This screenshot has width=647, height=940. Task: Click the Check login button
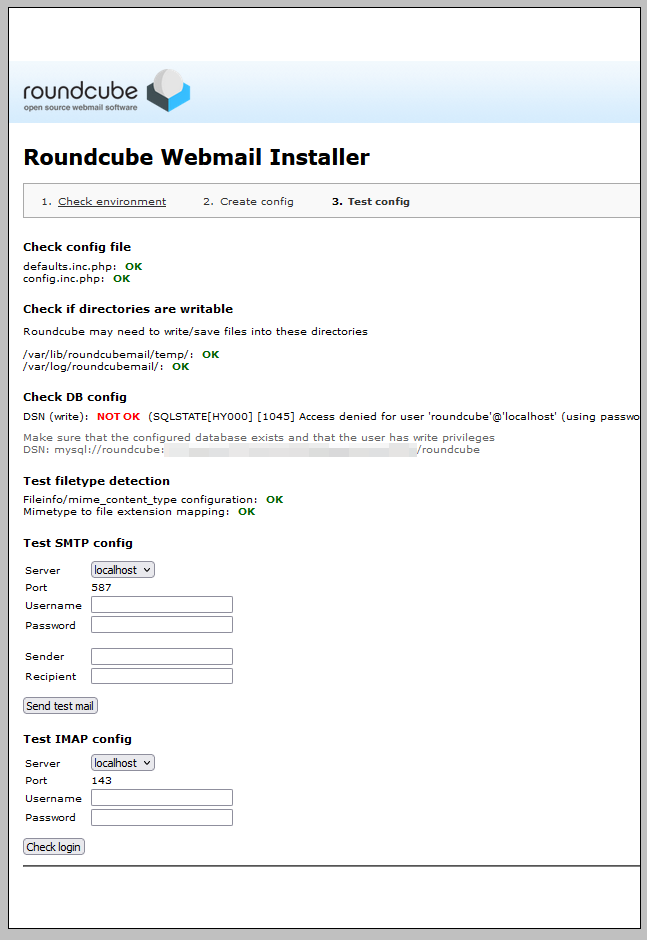tap(53, 846)
